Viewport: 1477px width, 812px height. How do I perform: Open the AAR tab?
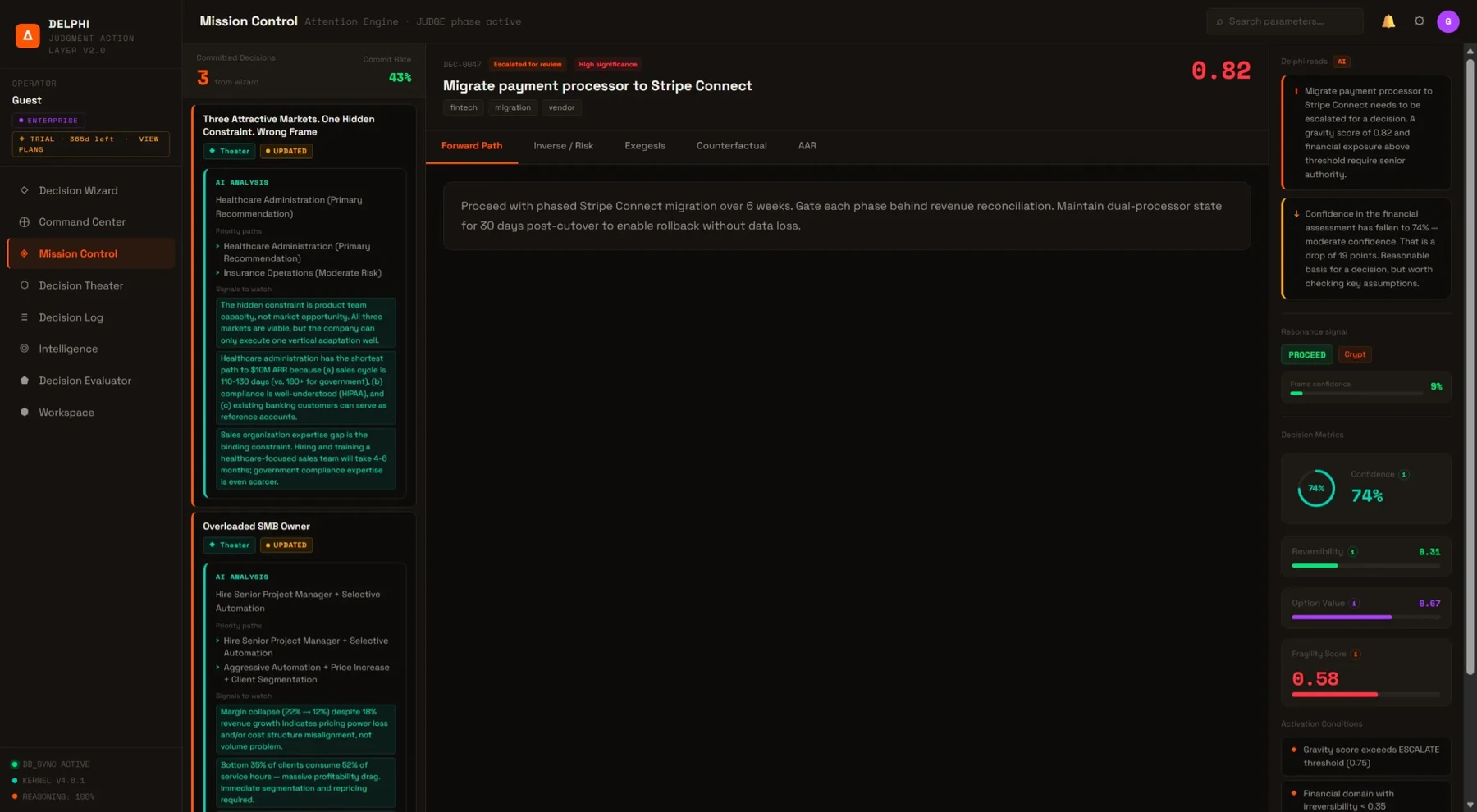807,146
